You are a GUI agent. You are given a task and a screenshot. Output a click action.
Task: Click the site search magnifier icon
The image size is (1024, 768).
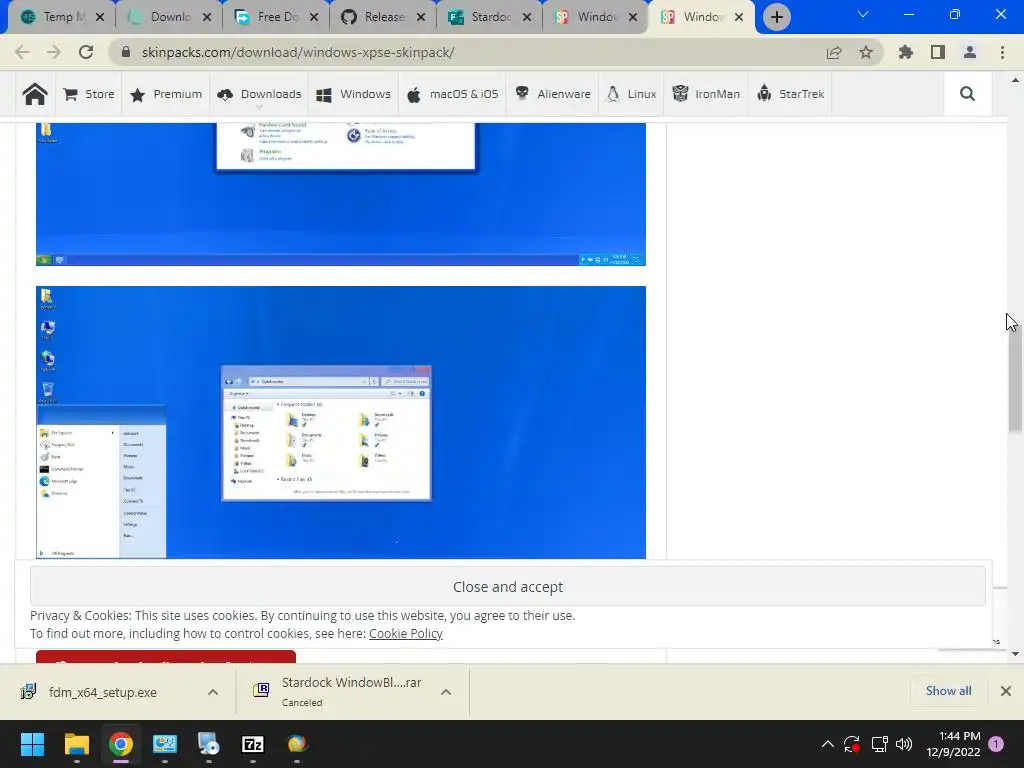[967, 94]
